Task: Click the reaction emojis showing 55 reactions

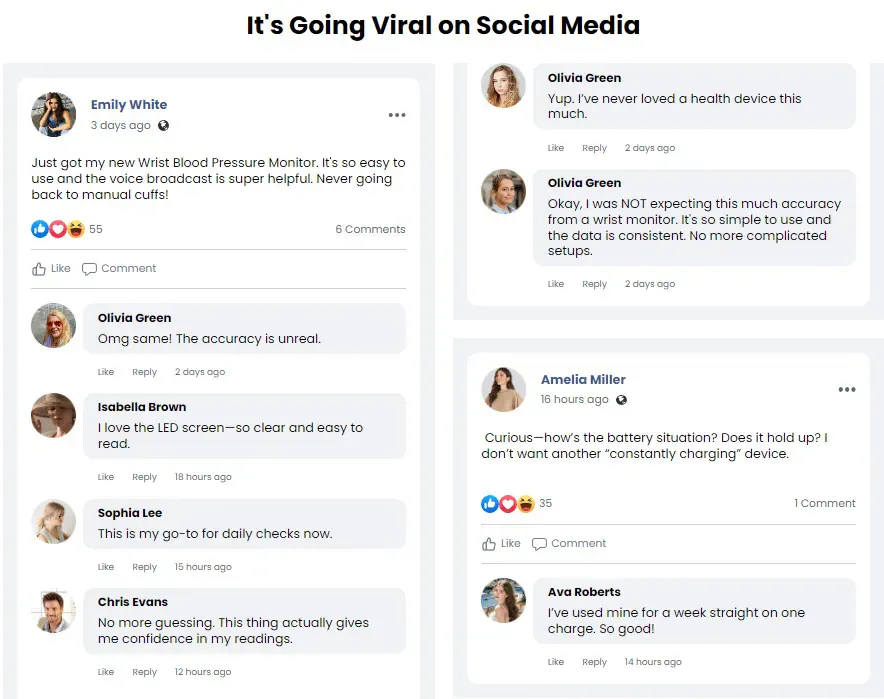Action: click(57, 229)
